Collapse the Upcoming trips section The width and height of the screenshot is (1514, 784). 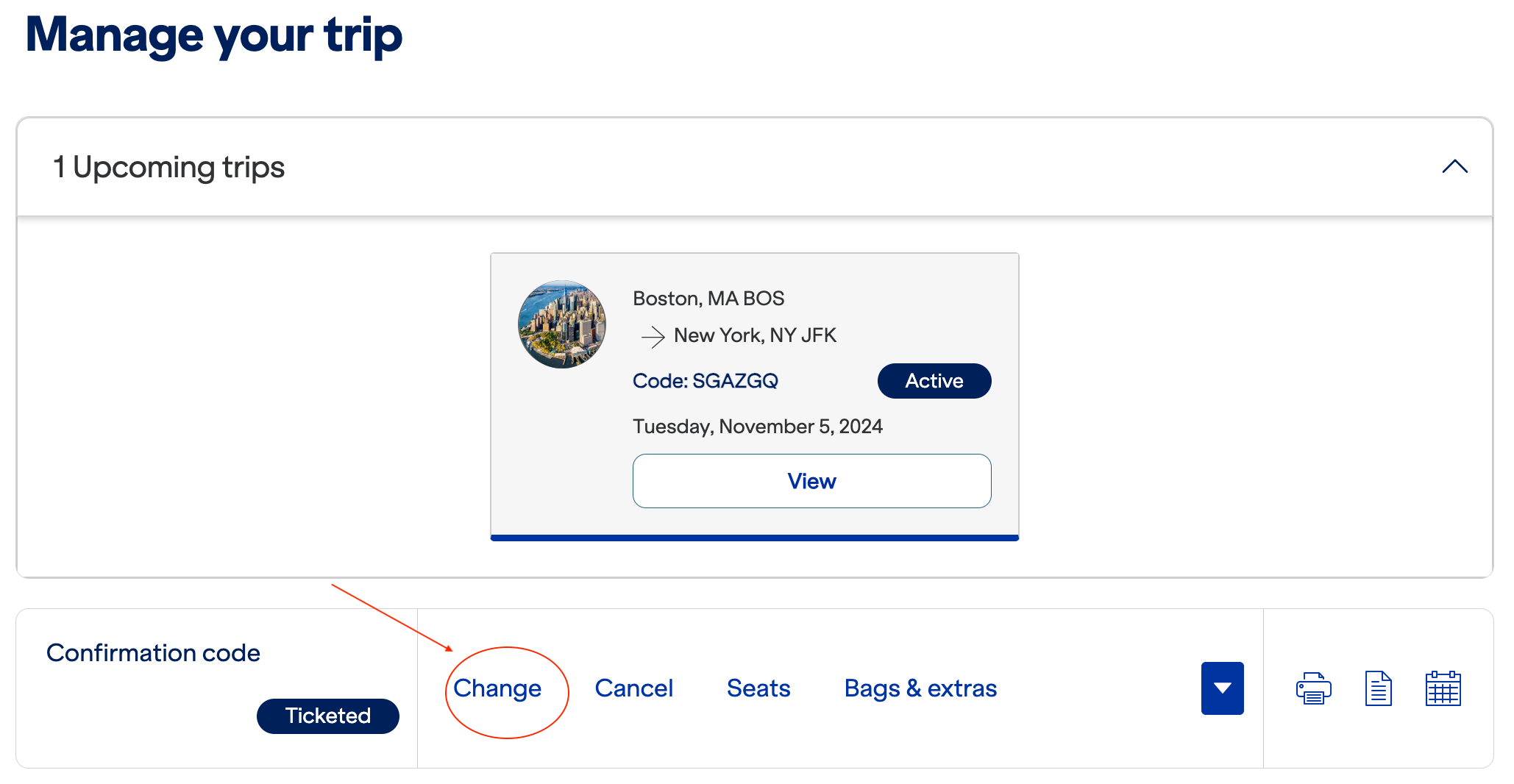tap(1453, 167)
